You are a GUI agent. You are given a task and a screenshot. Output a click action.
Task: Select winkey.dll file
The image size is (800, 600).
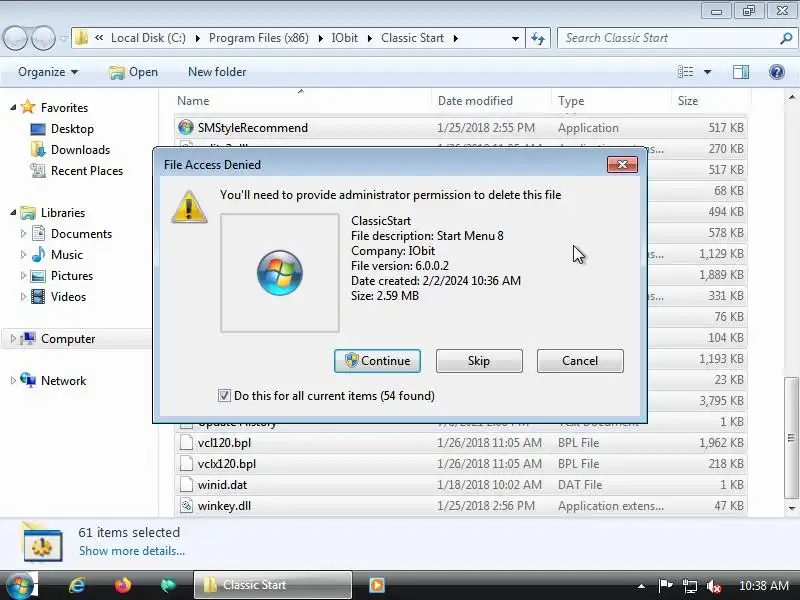pyautogui.click(x=460, y=506)
